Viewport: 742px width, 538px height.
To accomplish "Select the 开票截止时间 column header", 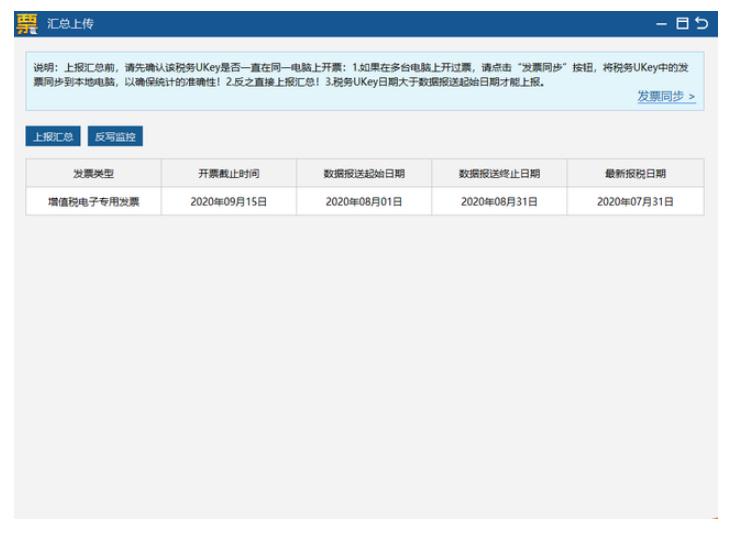I will [x=228, y=173].
